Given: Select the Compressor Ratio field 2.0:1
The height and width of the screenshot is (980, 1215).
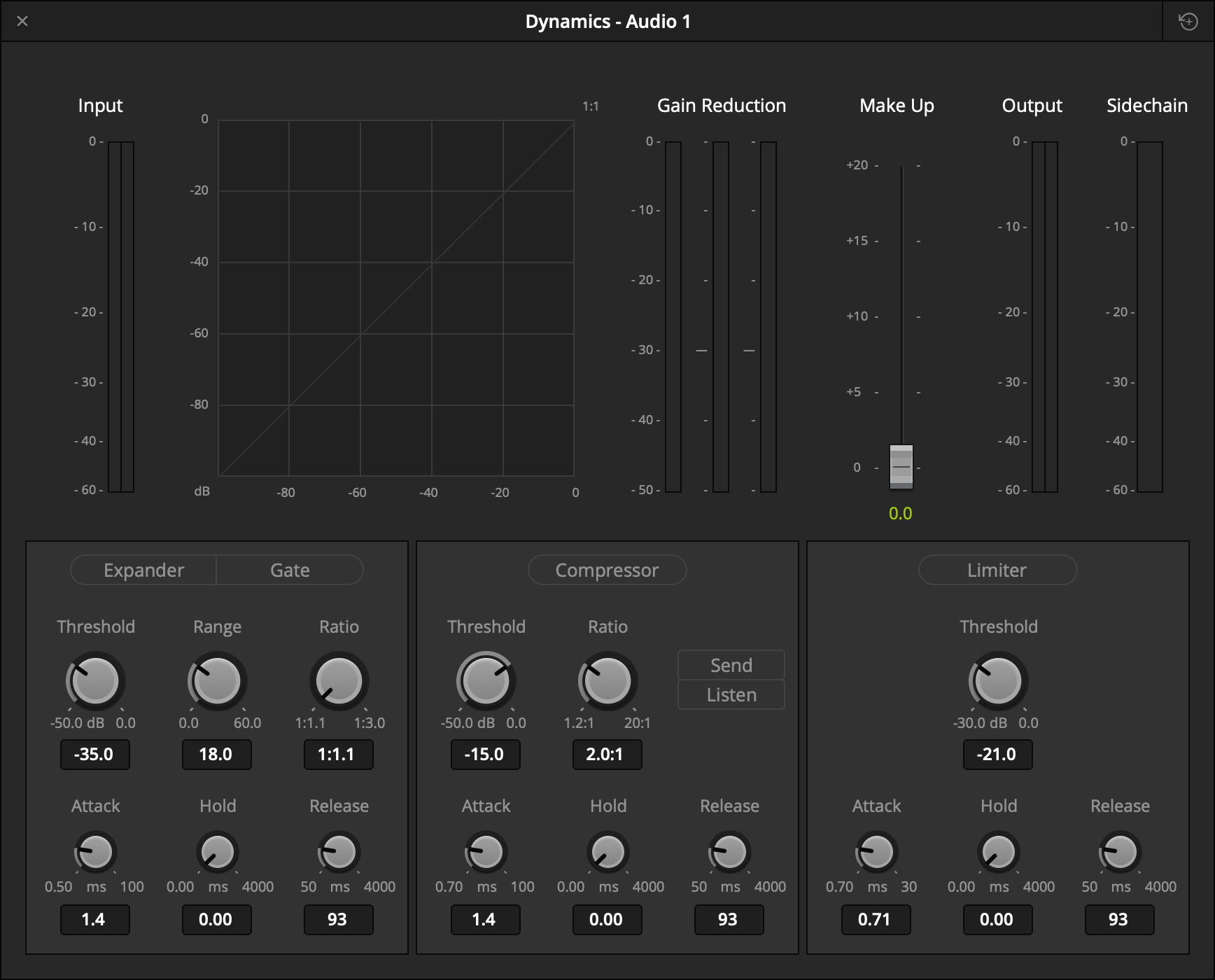Looking at the screenshot, I should pyautogui.click(x=607, y=755).
